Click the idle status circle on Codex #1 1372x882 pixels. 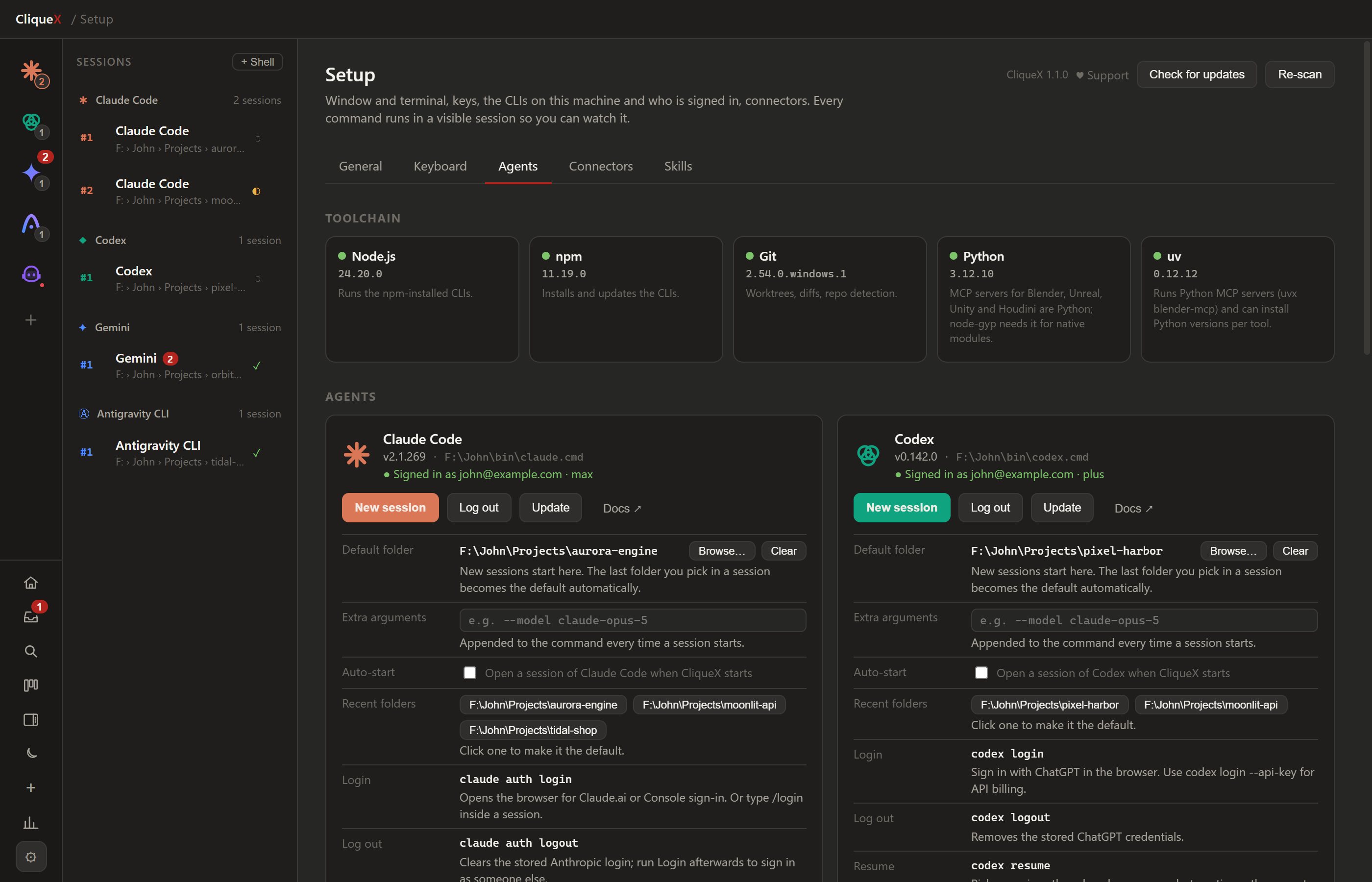click(258, 279)
